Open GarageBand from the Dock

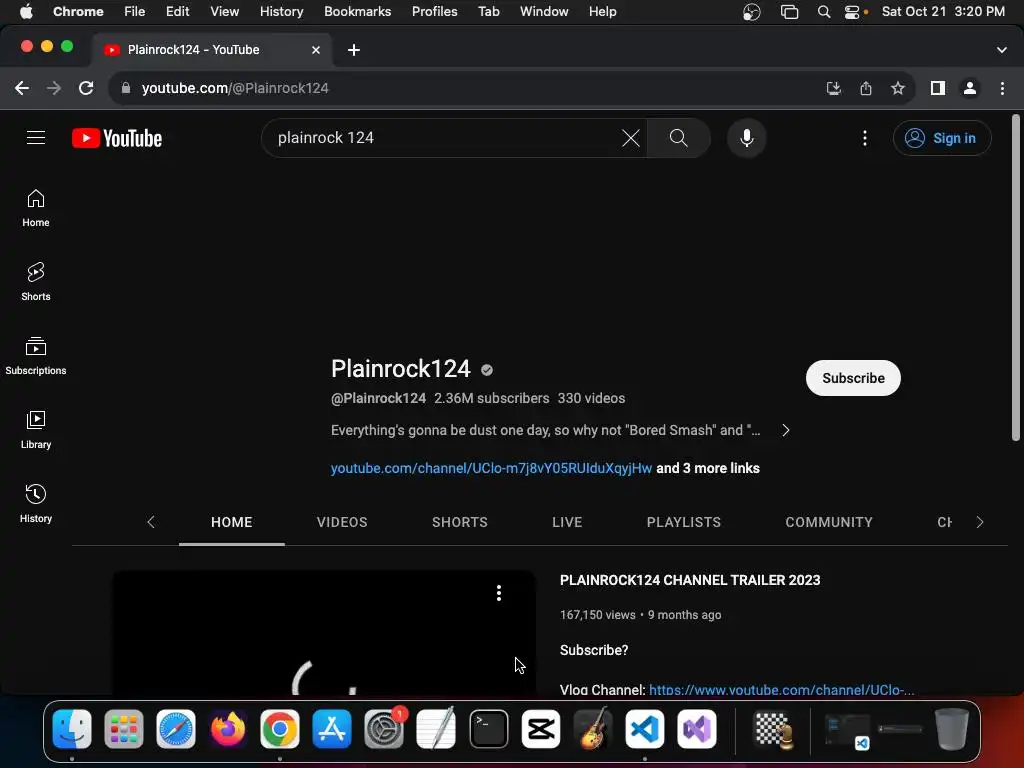[x=592, y=729]
